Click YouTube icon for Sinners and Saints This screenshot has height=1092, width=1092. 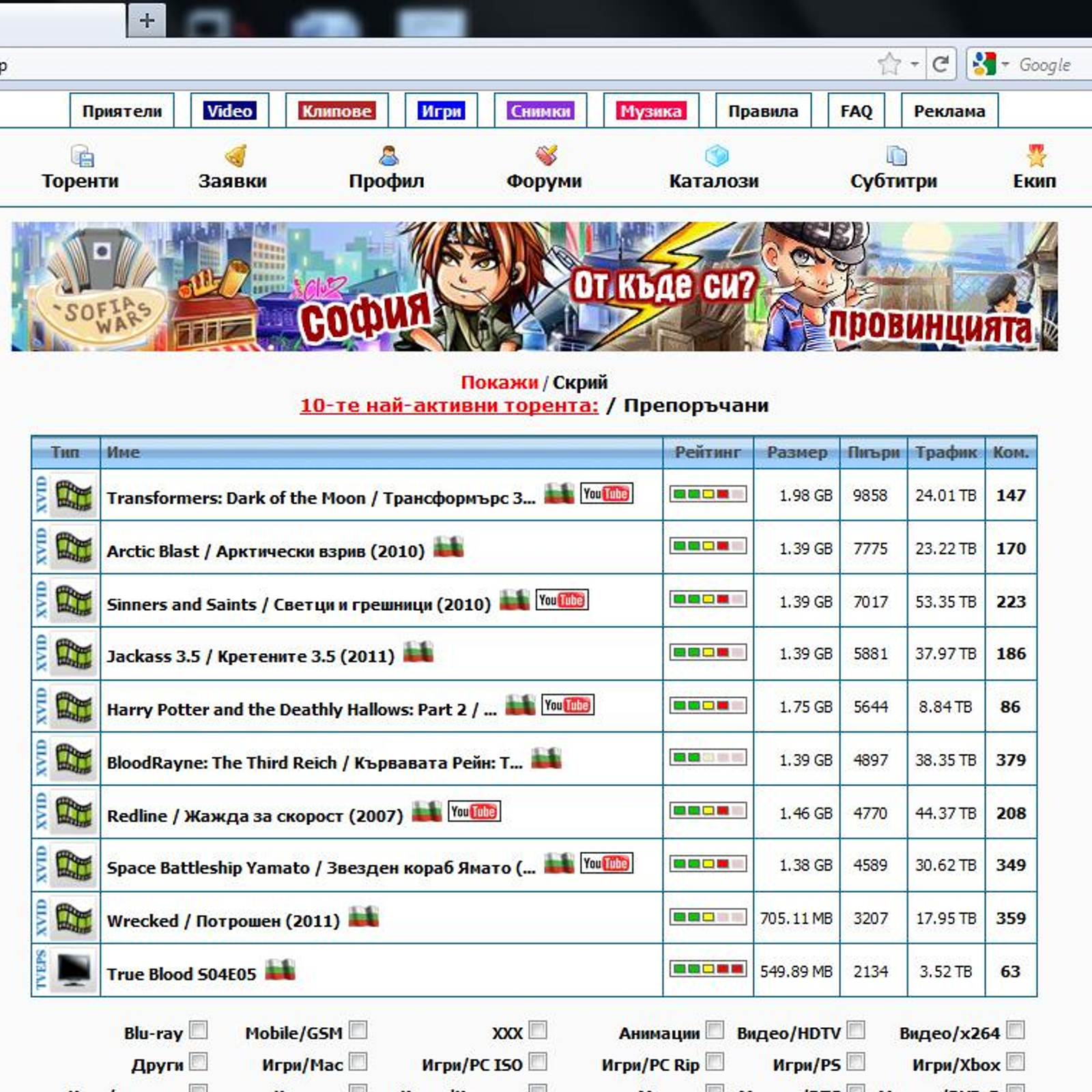[562, 599]
